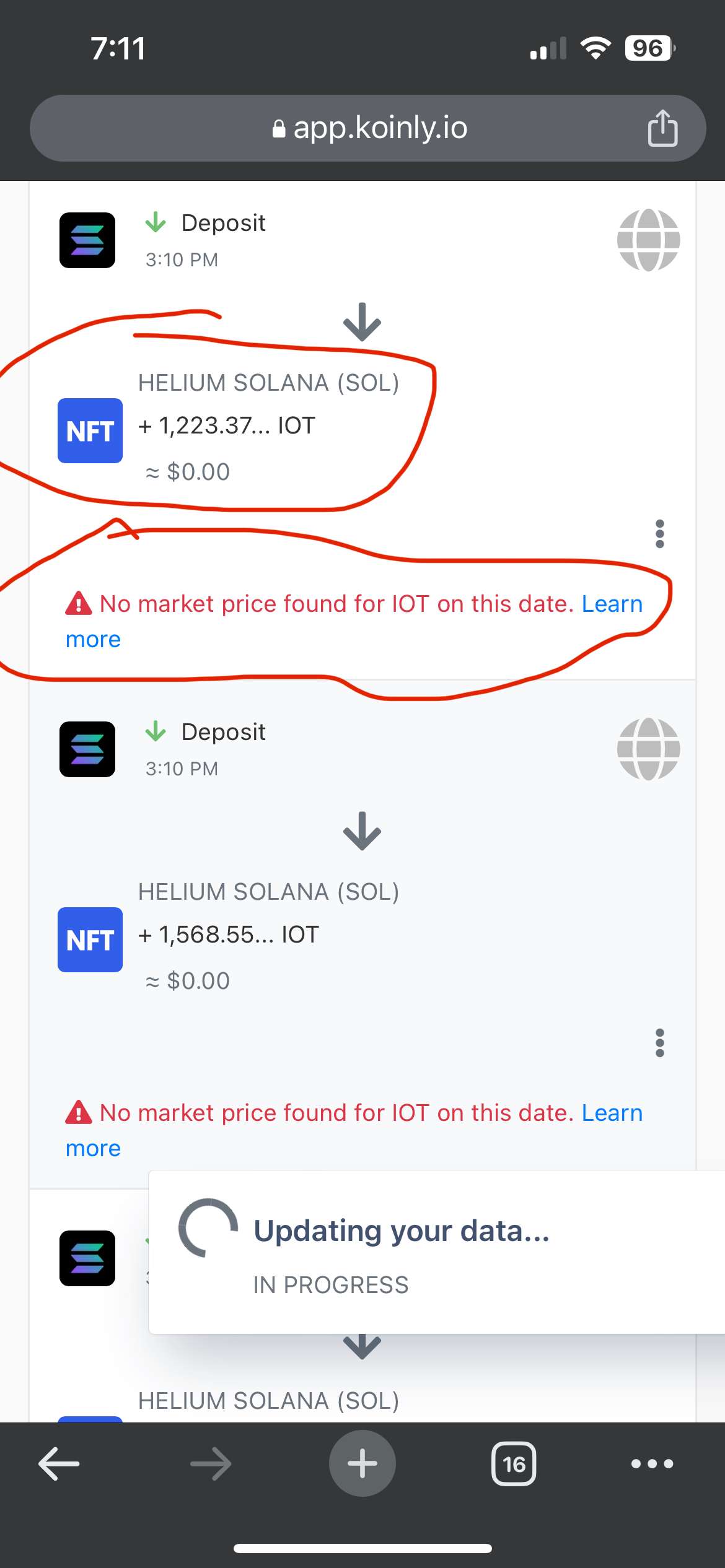Tap the Solana wallet icon on first deposit
Screen dimensions: 725x1568
tap(87, 240)
